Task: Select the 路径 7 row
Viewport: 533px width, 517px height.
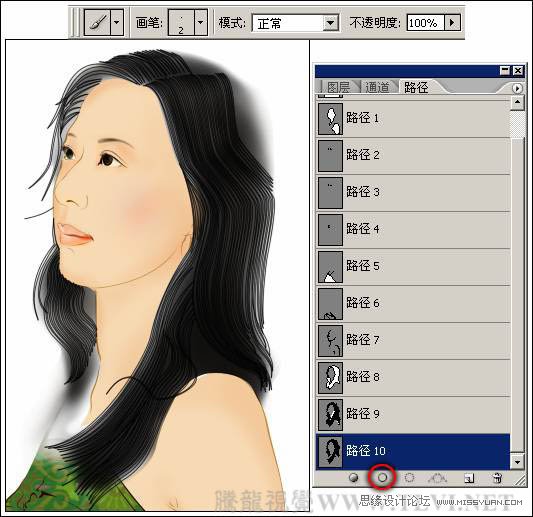Action: [413, 341]
